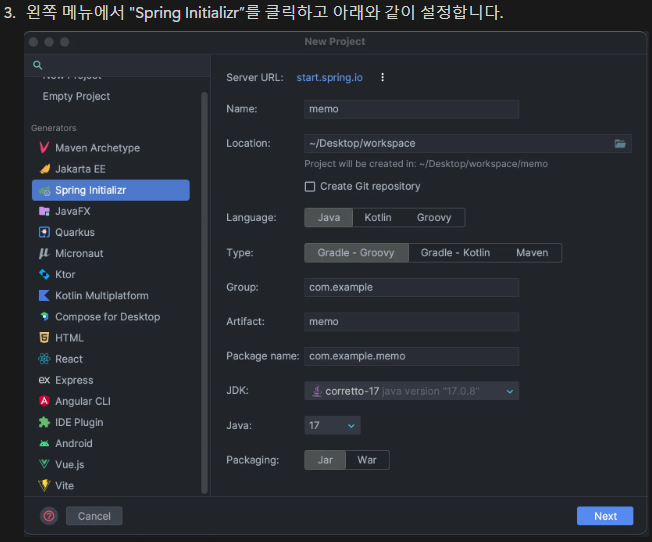Click the Maven Archetype generator icon

44,148
